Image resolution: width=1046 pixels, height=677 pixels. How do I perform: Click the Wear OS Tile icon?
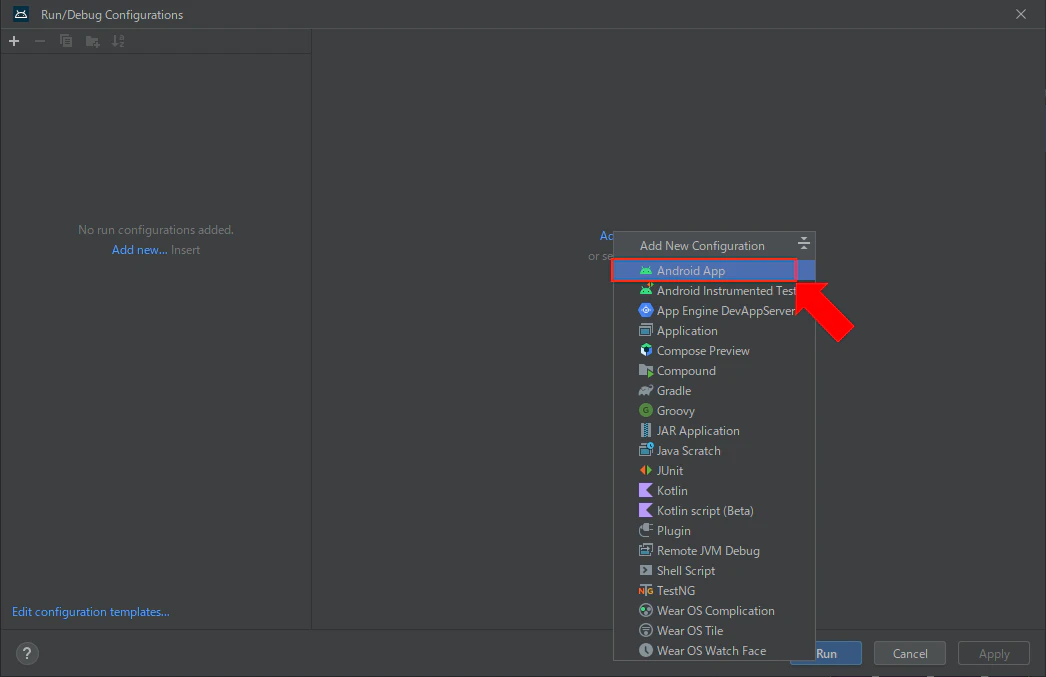646,630
